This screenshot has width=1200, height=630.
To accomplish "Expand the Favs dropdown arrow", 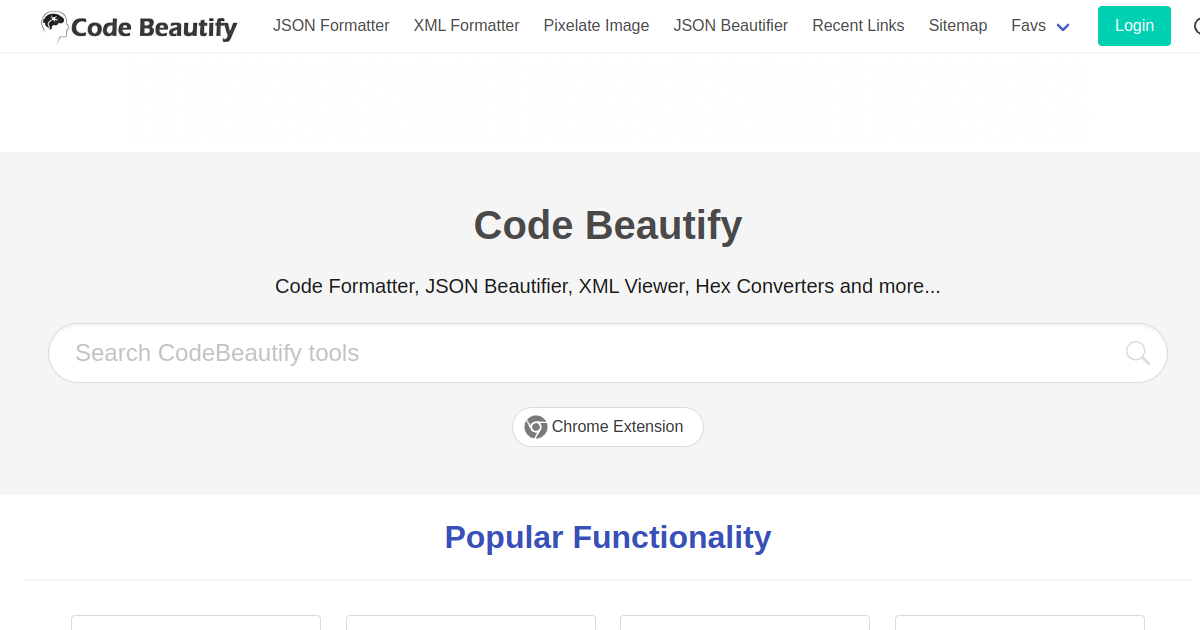I will pyautogui.click(x=1063, y=27).
